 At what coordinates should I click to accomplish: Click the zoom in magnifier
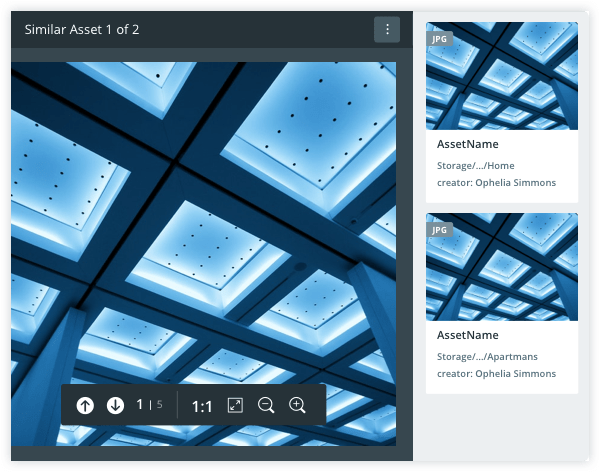[297, 405]
